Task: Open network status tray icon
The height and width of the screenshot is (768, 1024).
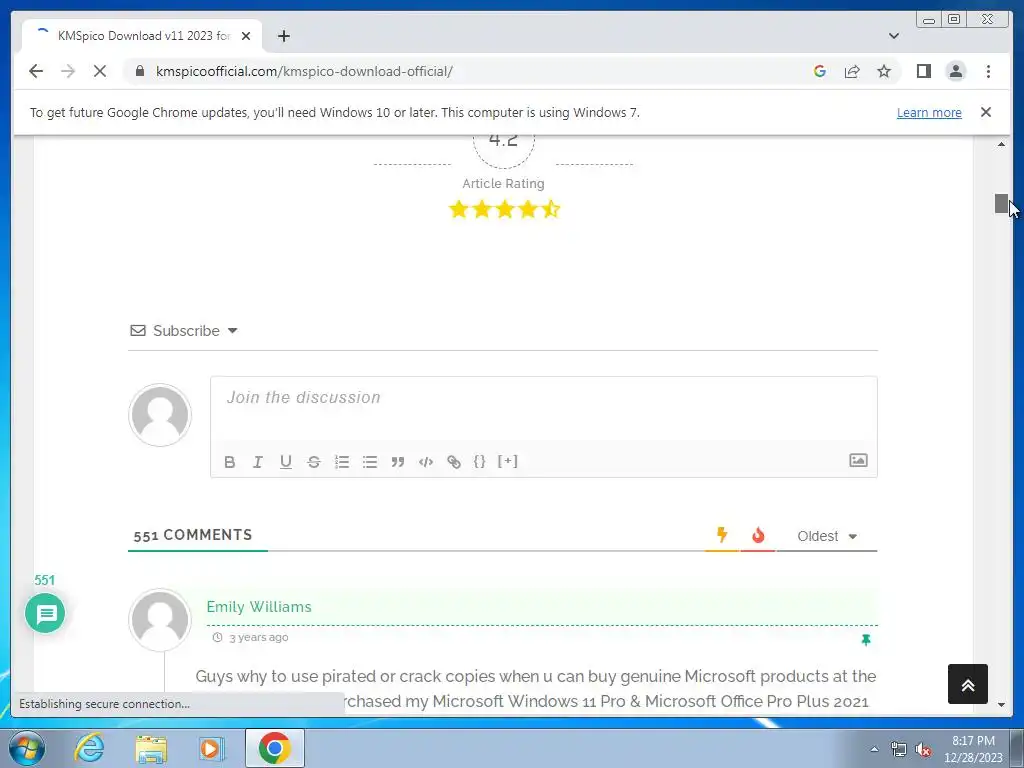Action: point(899,750)
